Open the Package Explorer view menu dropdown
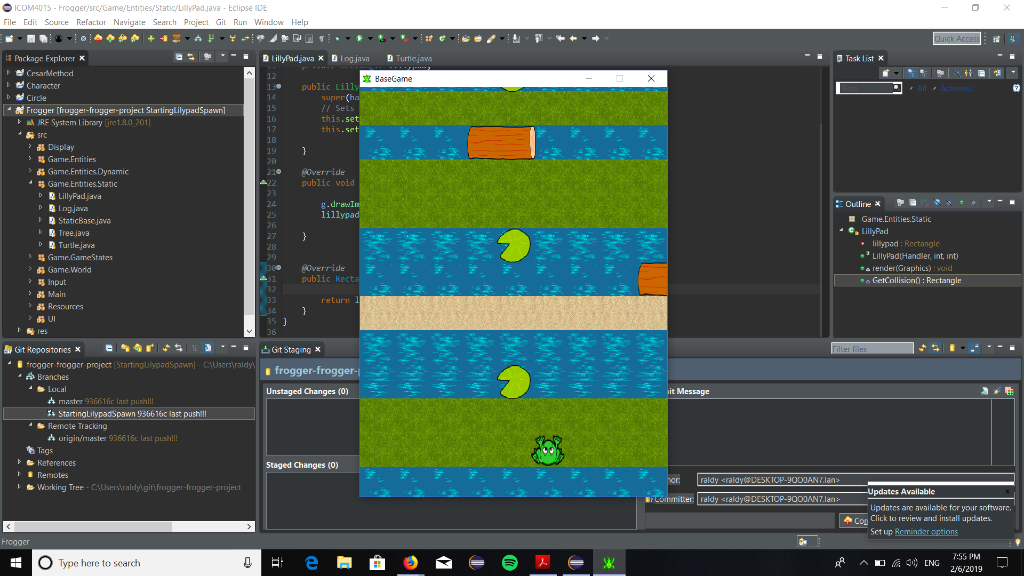This screenshot has height=576, width=1024. [x=222, y=57]
